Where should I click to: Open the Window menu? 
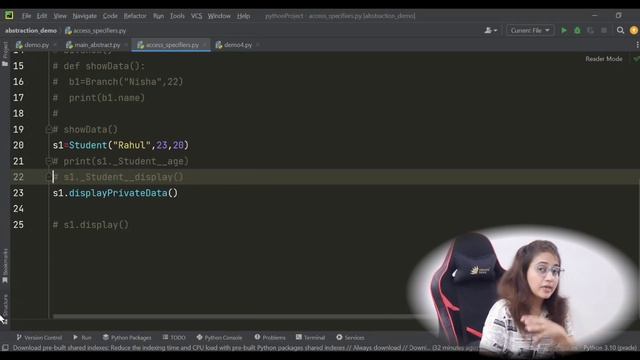click(219, 16)
